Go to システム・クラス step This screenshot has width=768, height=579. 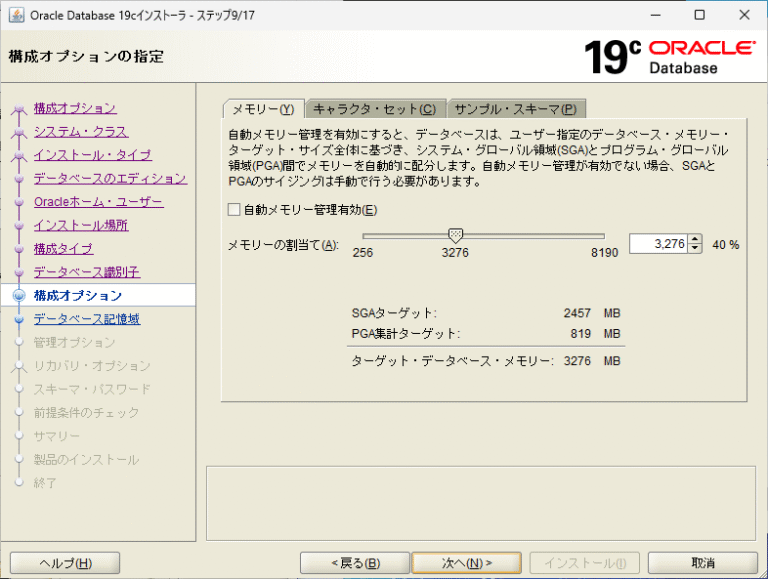point(81,131)
